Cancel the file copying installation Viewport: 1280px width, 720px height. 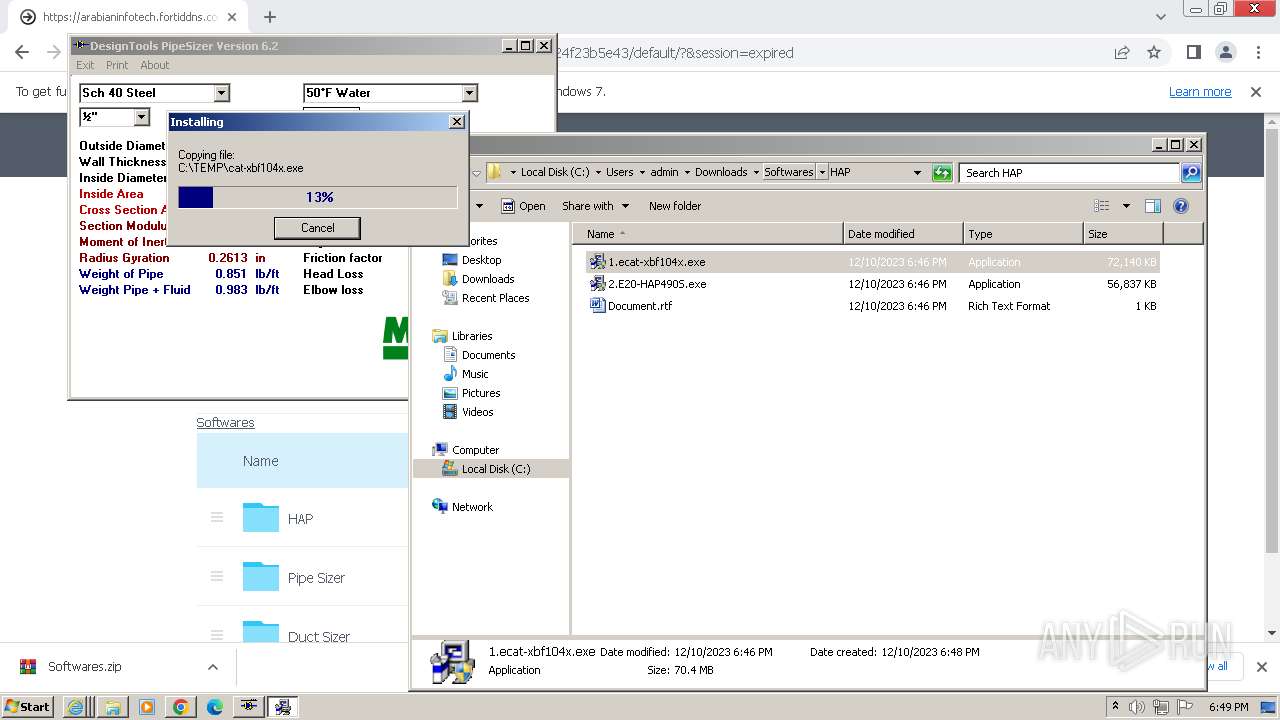pos(317,228)
